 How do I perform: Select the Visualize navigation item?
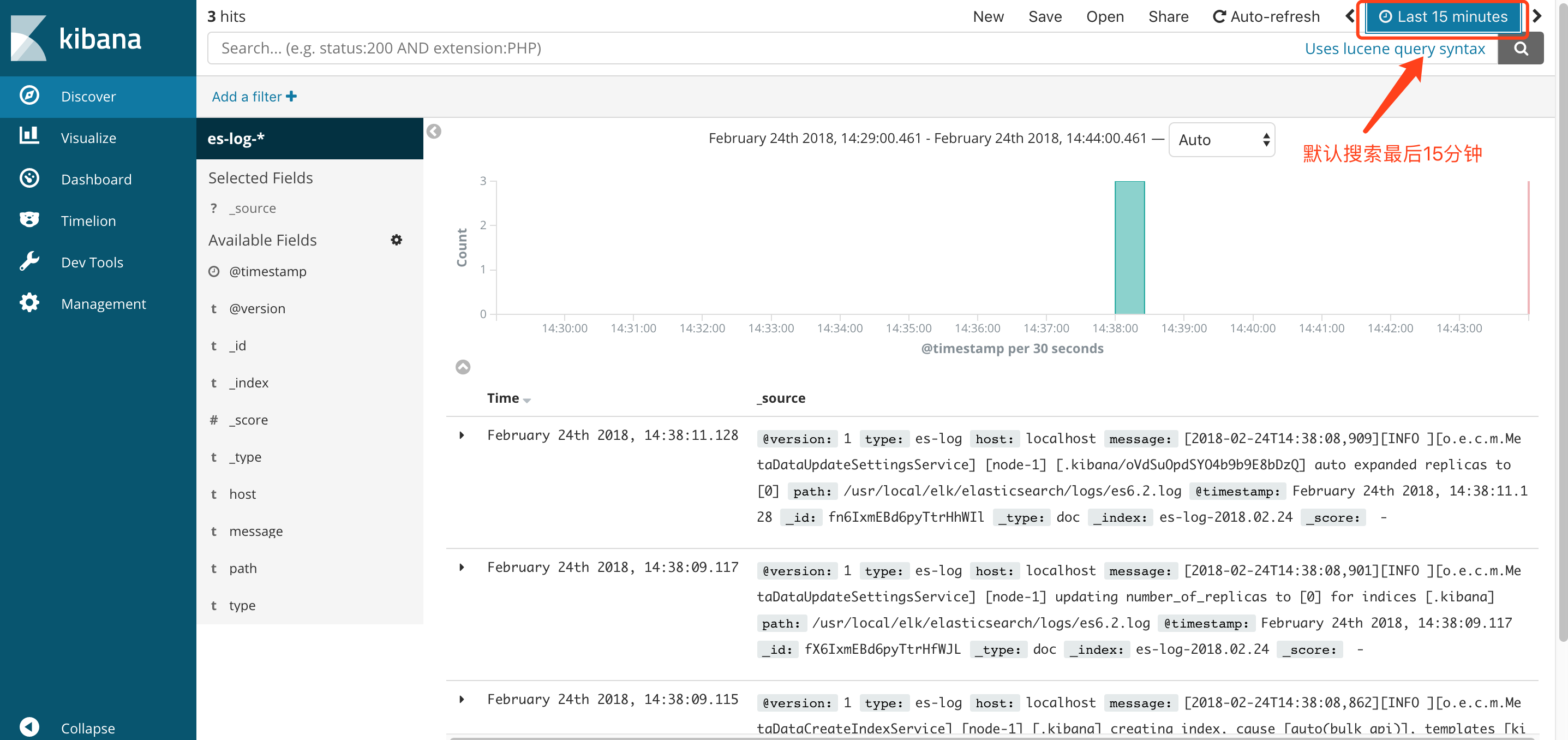coord(98,138)
